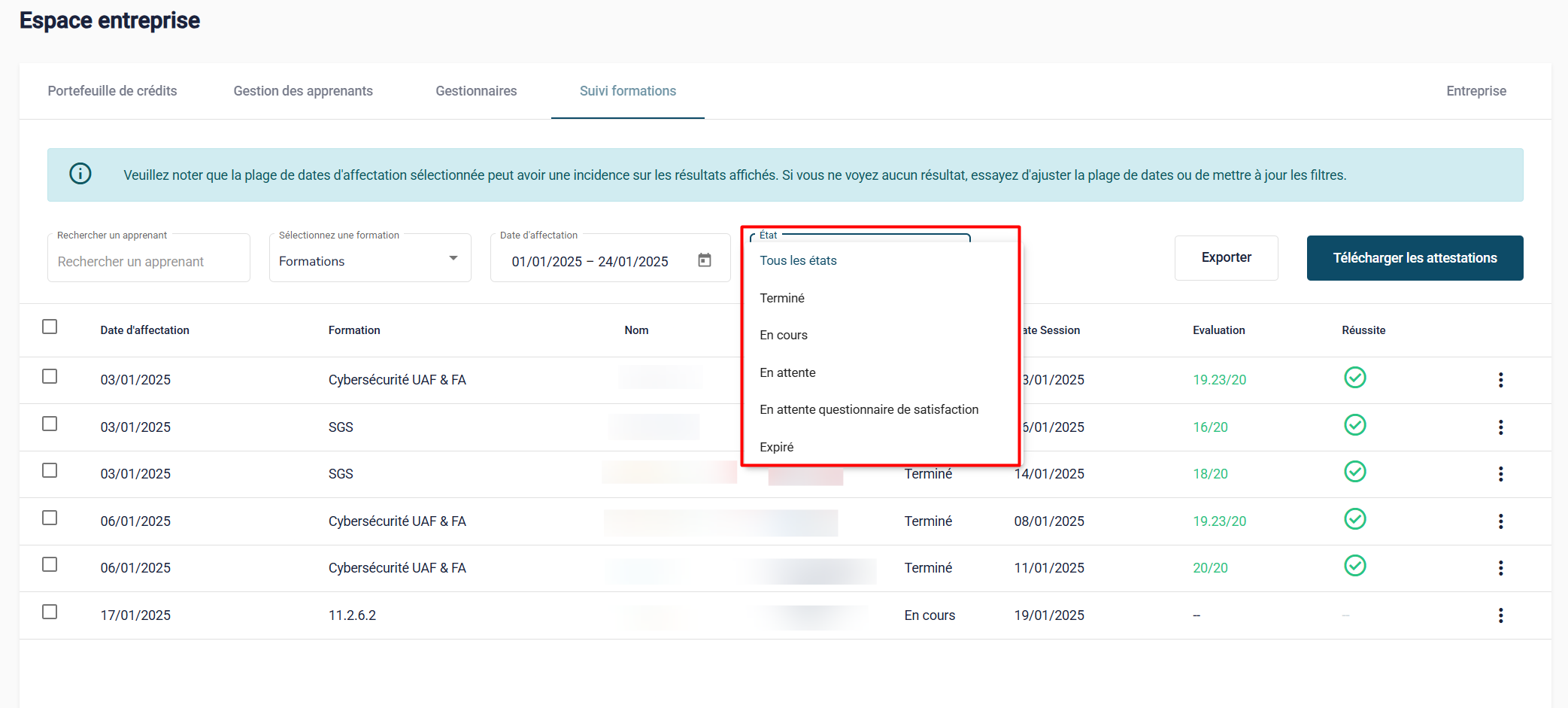Focus the Rechercher un apprenant field
Viewport: 1568px width, 708px height.
coord(149,261)
